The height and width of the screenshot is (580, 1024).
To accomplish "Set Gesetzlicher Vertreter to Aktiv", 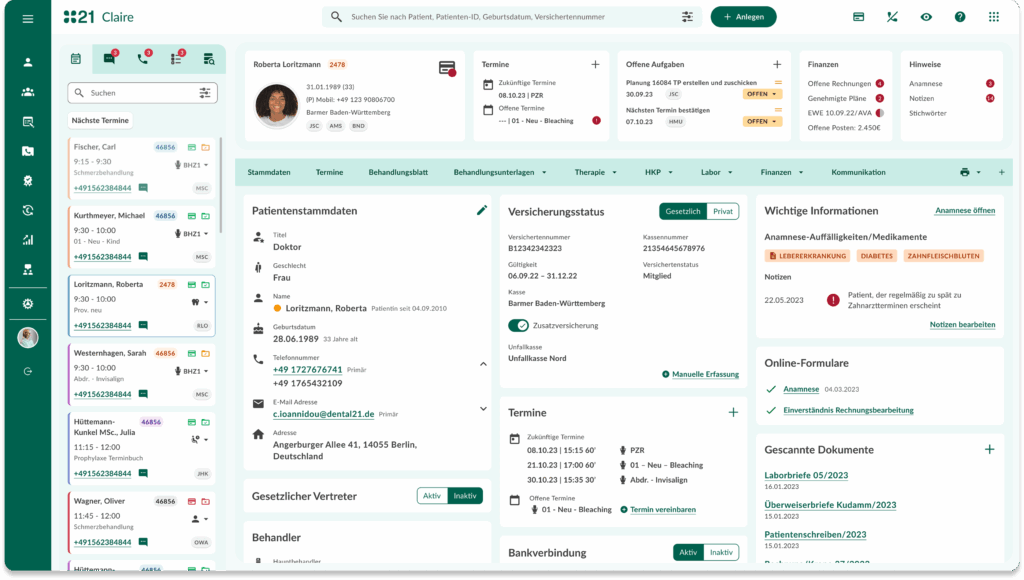I will 432,496.
